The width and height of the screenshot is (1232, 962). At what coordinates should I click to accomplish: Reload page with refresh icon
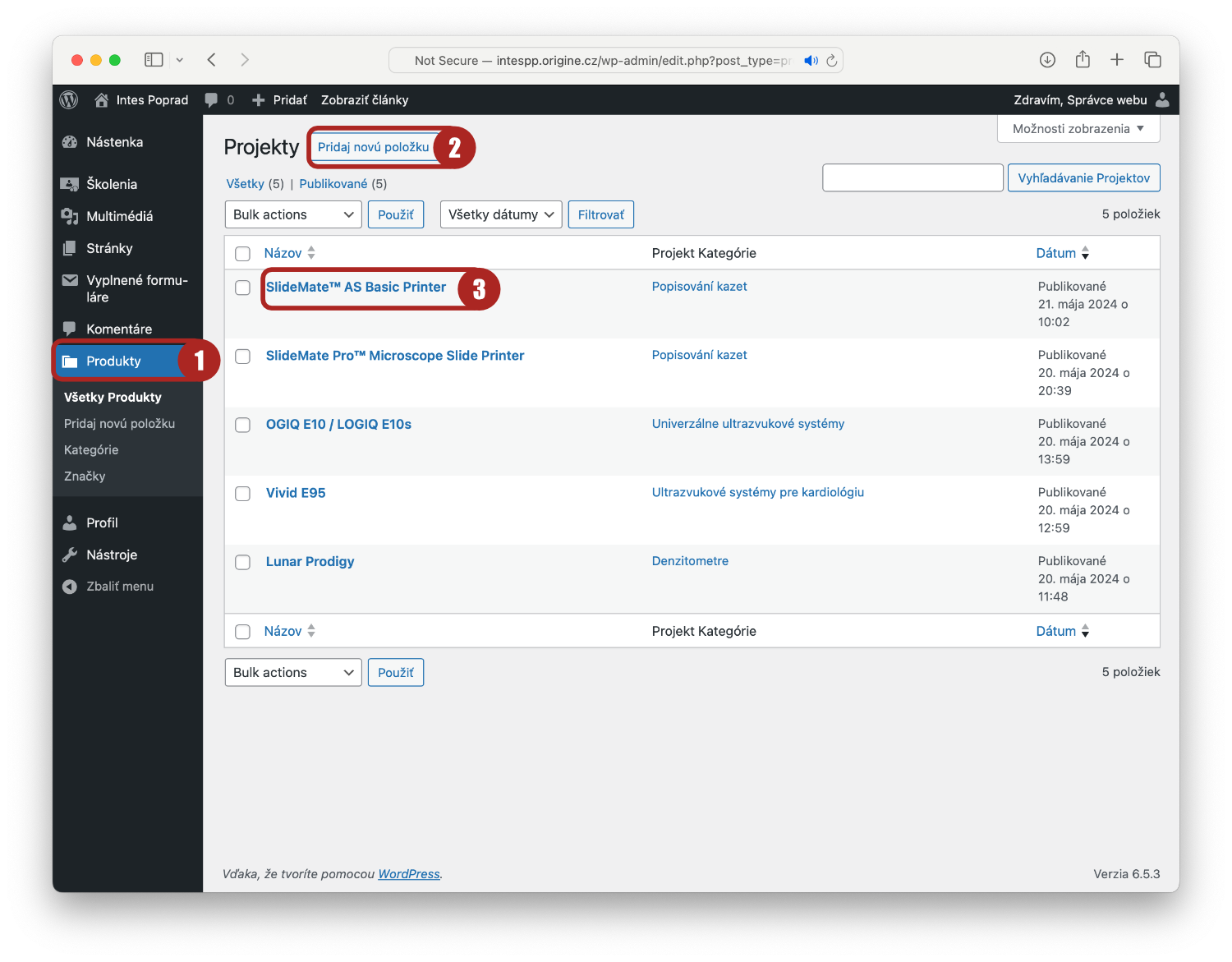click(831, 61)
